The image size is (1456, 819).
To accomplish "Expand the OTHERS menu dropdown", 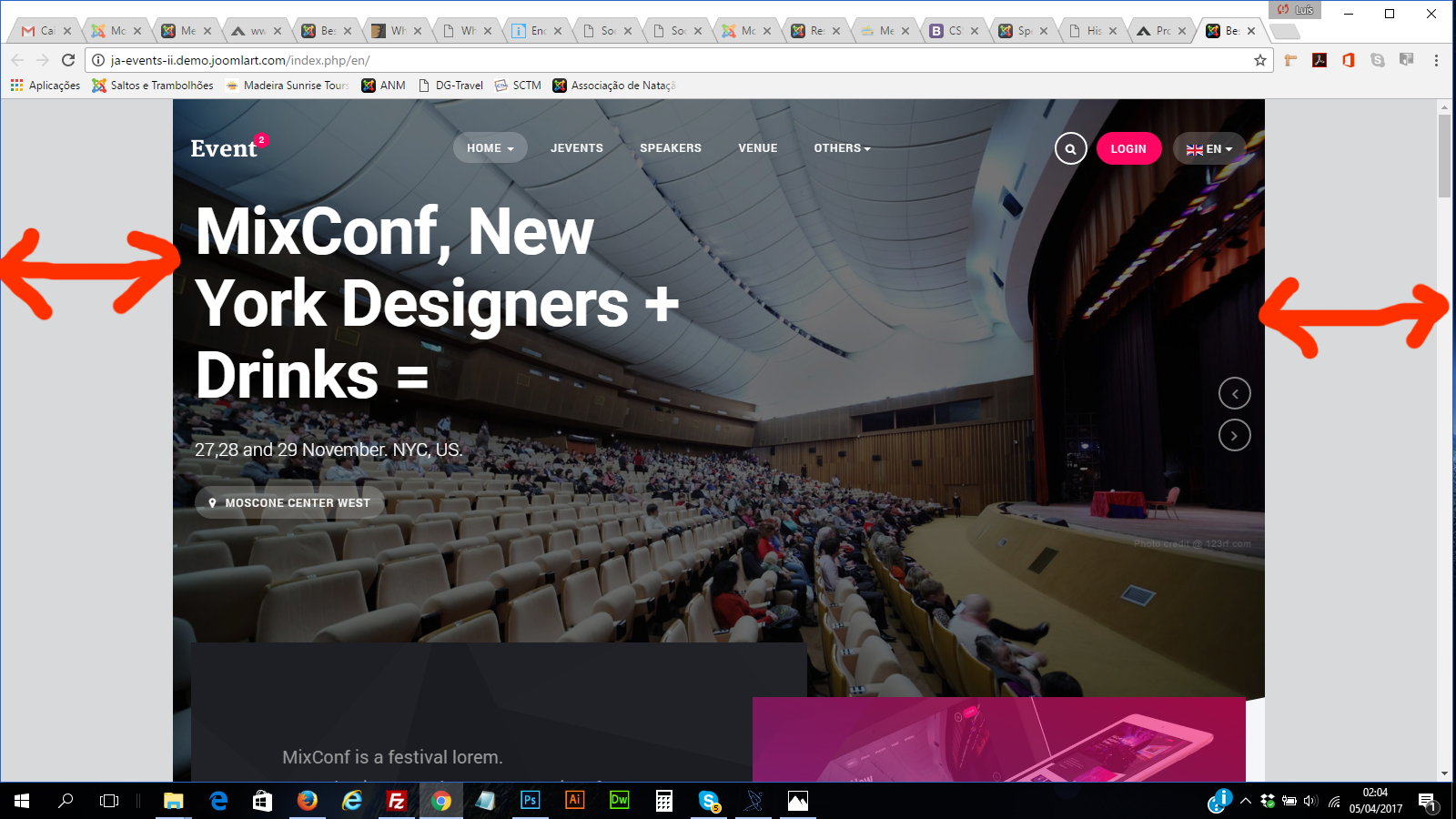I will [x=842, y=148].
